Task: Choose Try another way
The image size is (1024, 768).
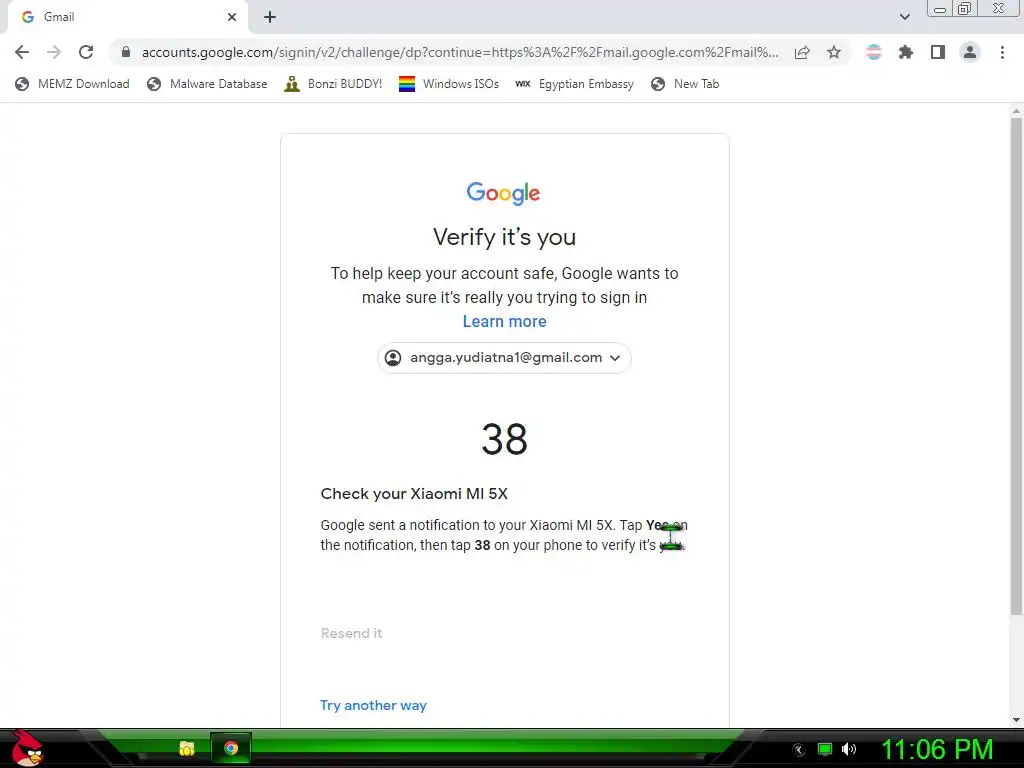Action: pos(373,705)
